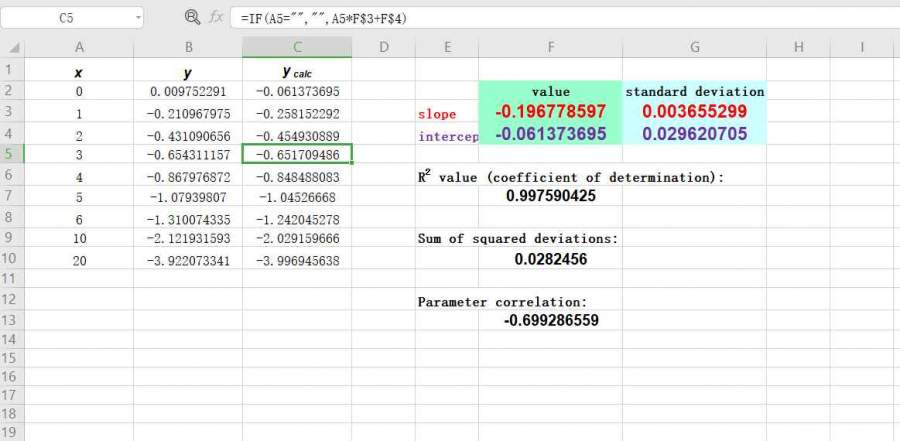Select row 5 header
The width and height of the screenshot is (900, 441).
point(11,154)
